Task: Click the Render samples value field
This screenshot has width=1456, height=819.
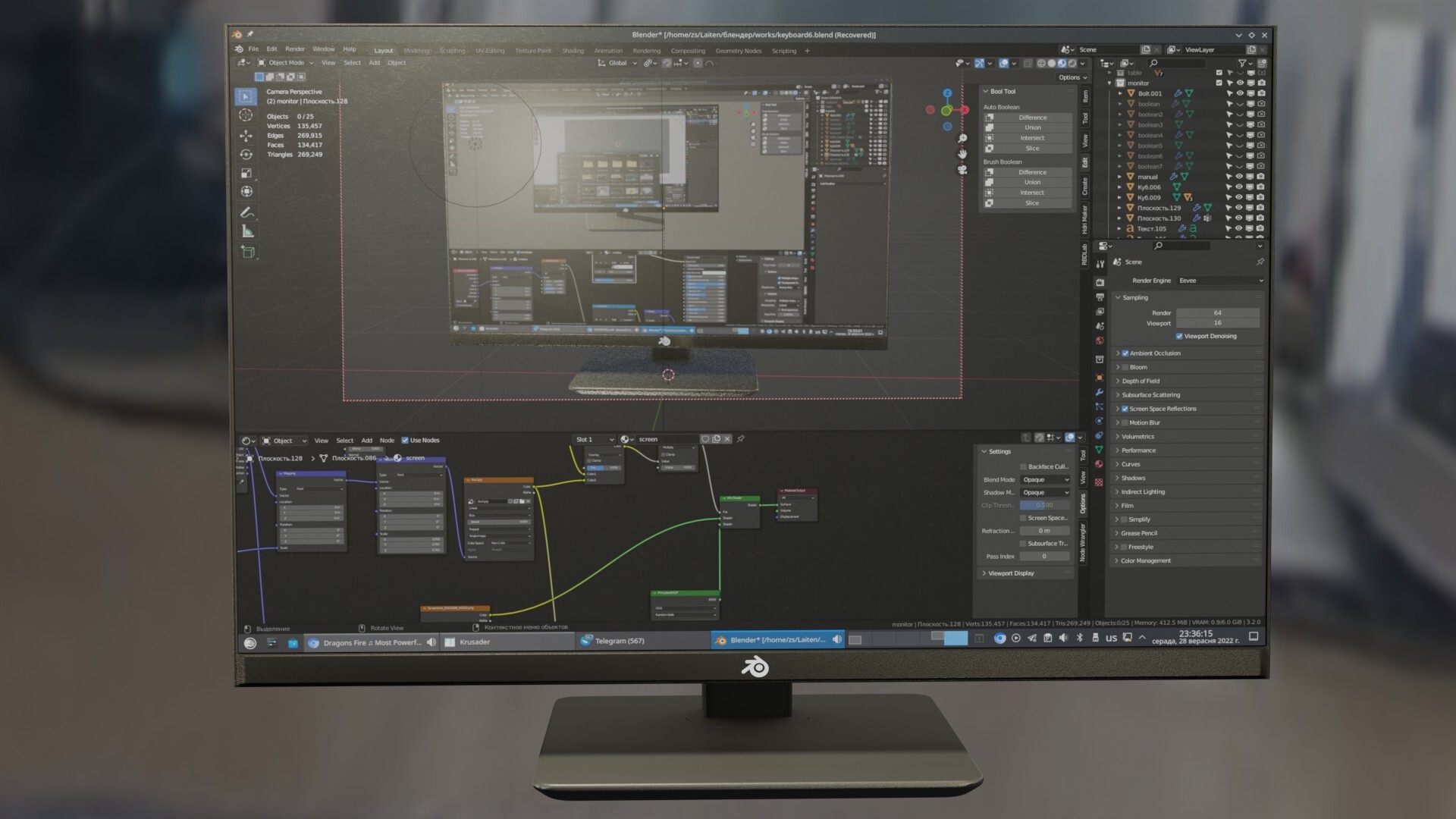Action: coord(1217,312)
